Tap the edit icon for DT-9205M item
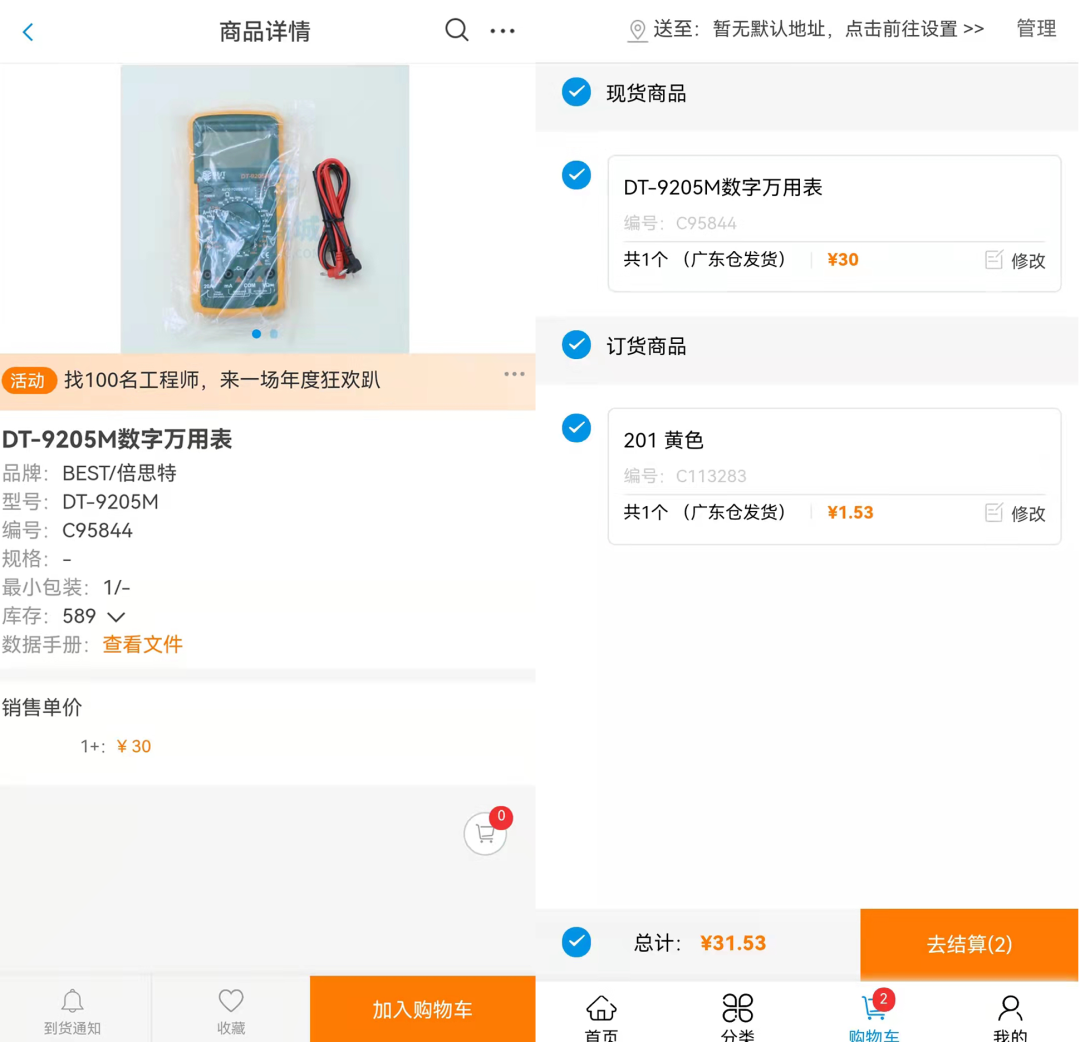 pos(994,260)
